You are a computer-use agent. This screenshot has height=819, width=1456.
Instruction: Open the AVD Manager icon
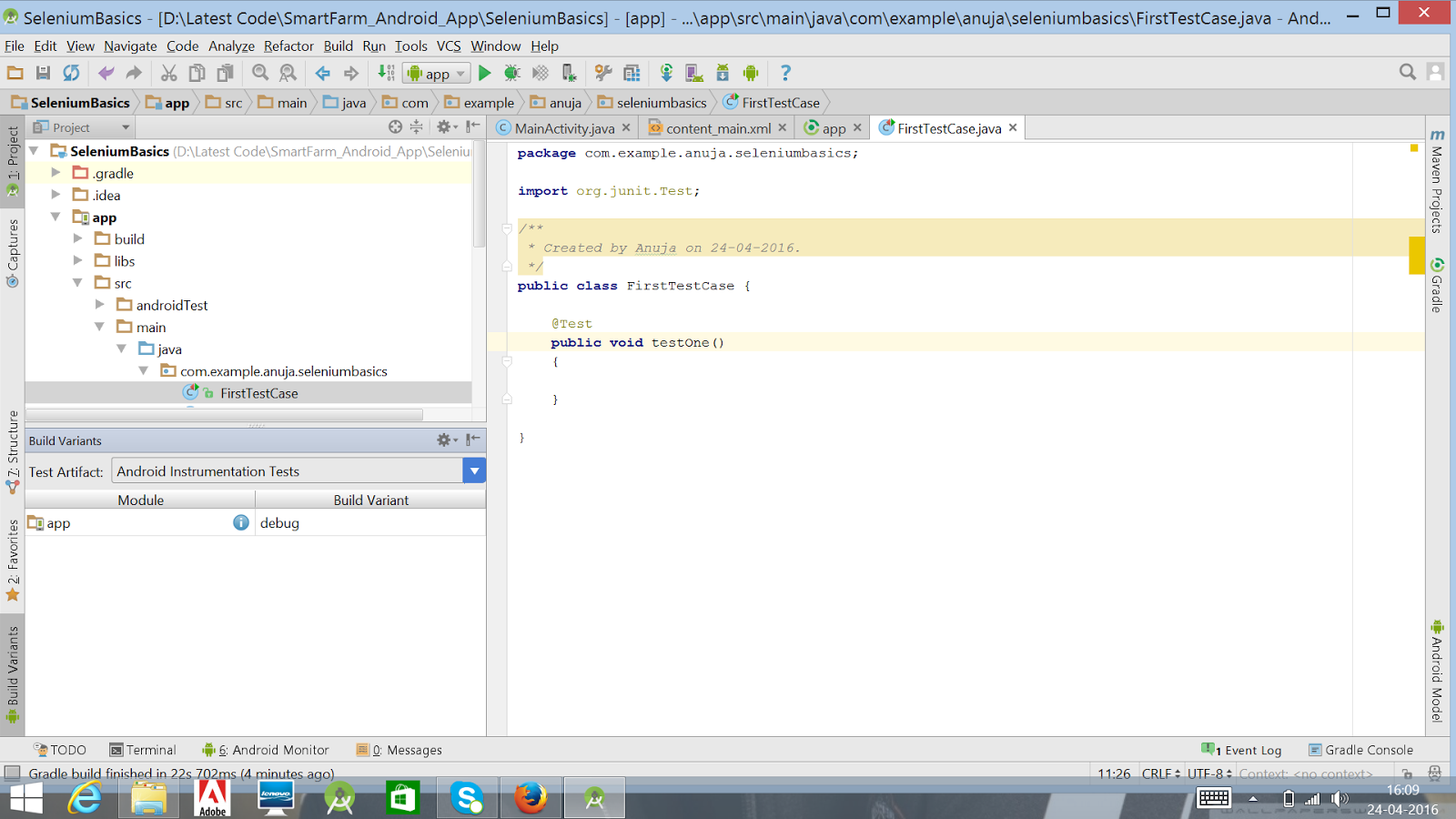(694, 73)
